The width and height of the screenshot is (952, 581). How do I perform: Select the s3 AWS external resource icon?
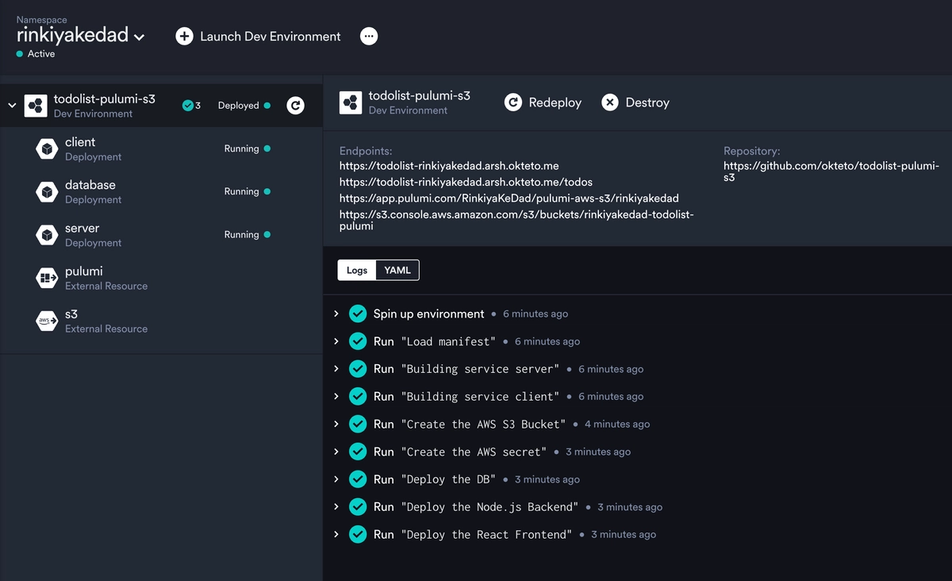point(46,321)
